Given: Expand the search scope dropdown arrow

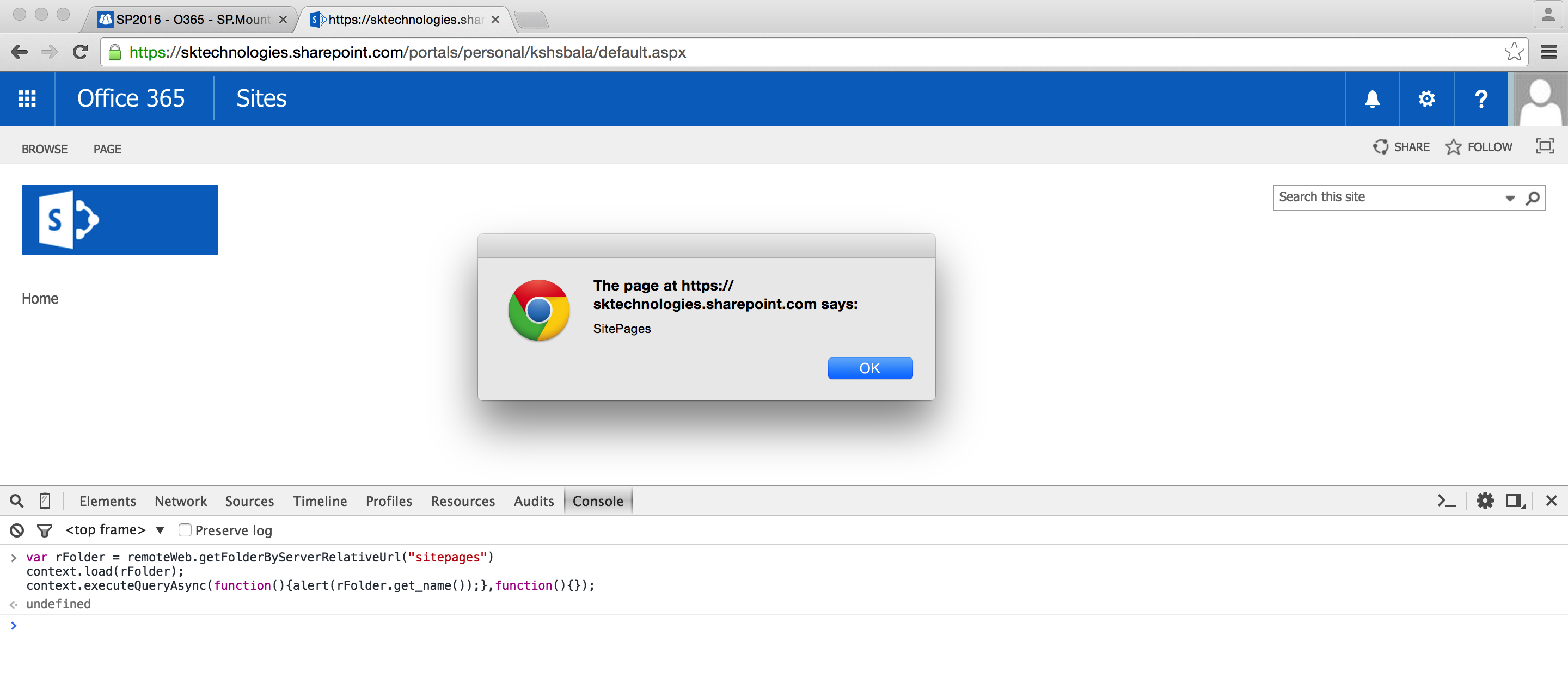Looking at the screenshot, I should pos(1510,199).
